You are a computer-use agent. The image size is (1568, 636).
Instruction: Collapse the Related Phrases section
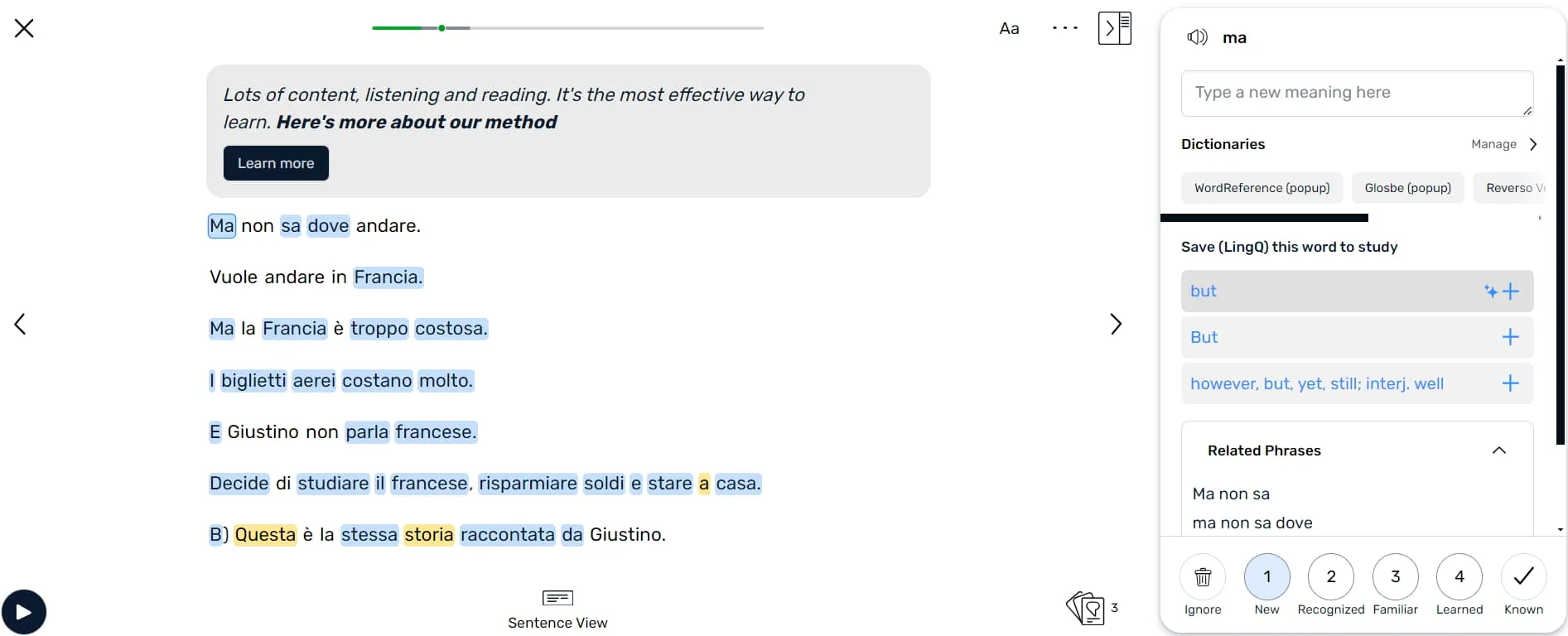tap(1498, 450)
